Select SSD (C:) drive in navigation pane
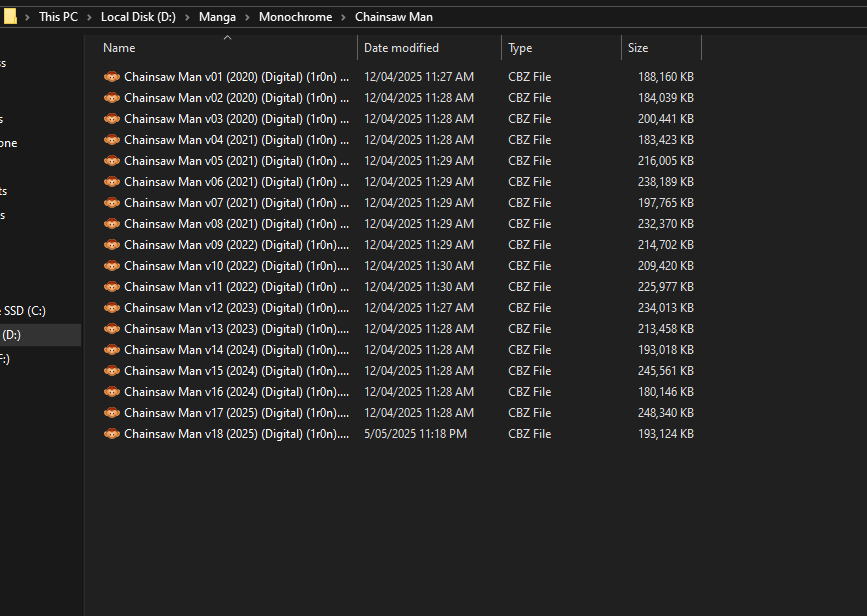867x616 pixels. pyautogui.click(x=23, y=311)
